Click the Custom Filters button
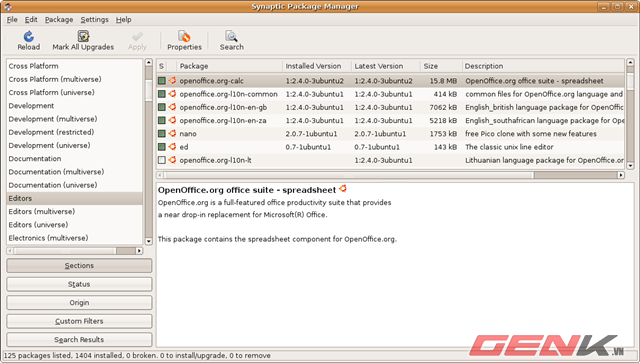 pyautogui.click(x=79, y=321)
